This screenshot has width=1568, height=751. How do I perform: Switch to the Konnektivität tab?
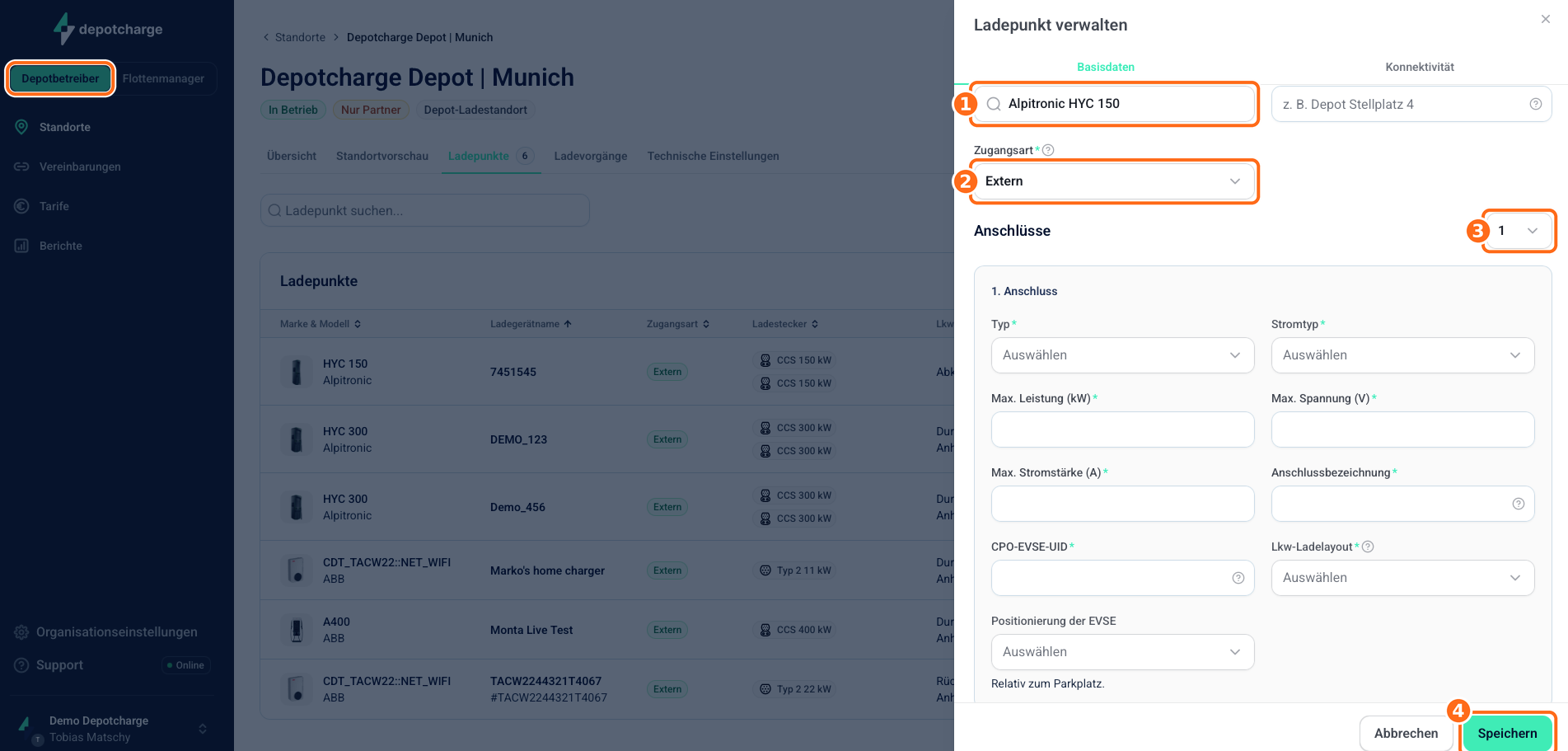[x=1420, y=67]
